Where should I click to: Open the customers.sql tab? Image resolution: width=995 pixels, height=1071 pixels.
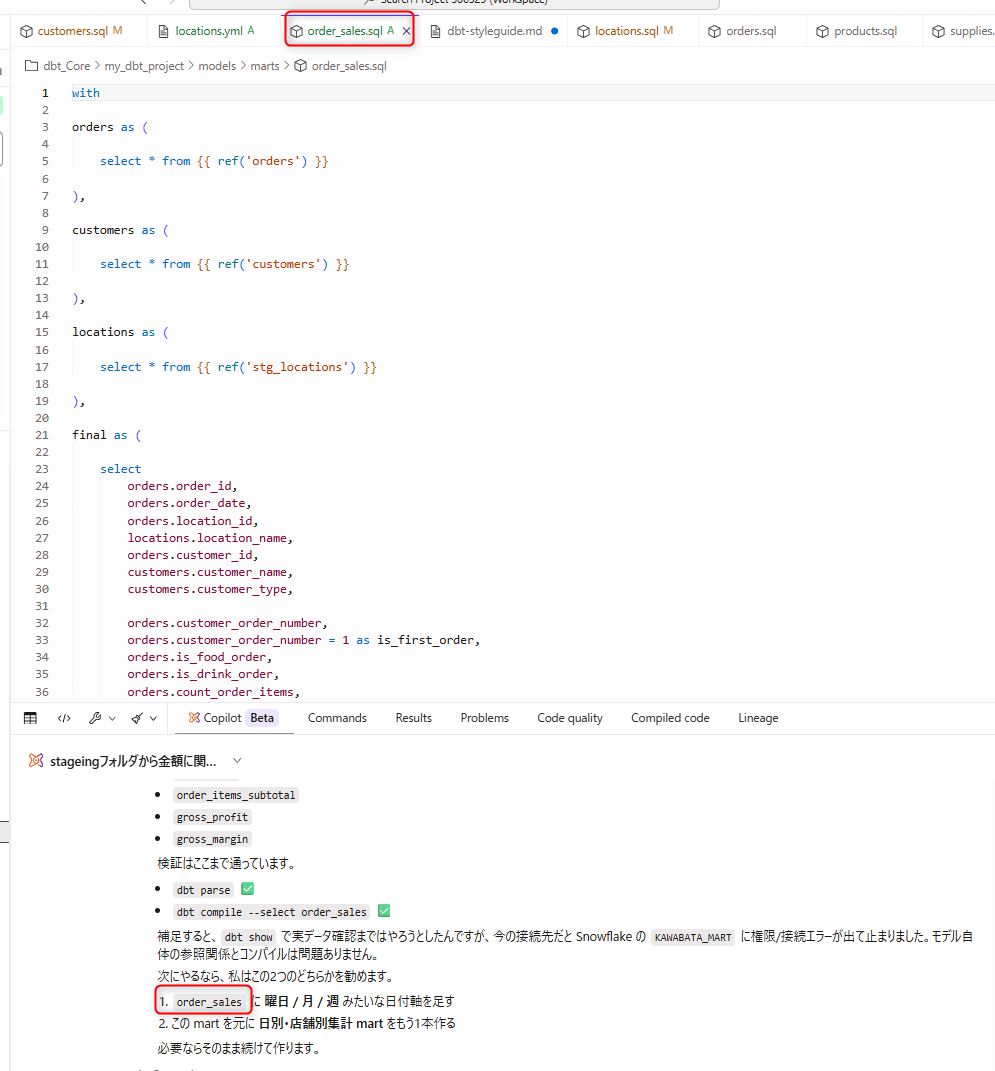(72, 31)
